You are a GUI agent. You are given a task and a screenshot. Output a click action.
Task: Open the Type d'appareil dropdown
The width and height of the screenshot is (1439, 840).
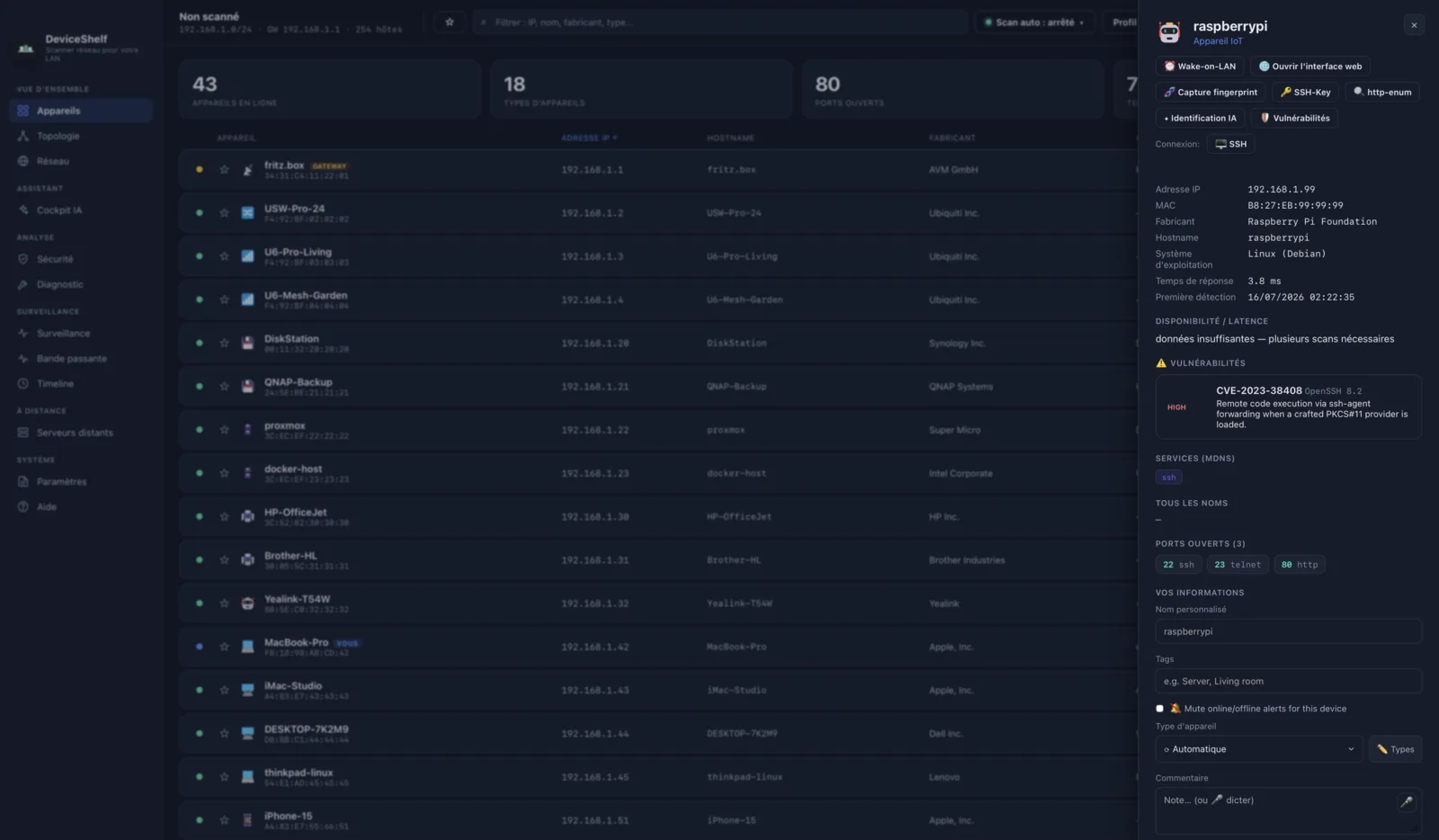coord(1258,749)
